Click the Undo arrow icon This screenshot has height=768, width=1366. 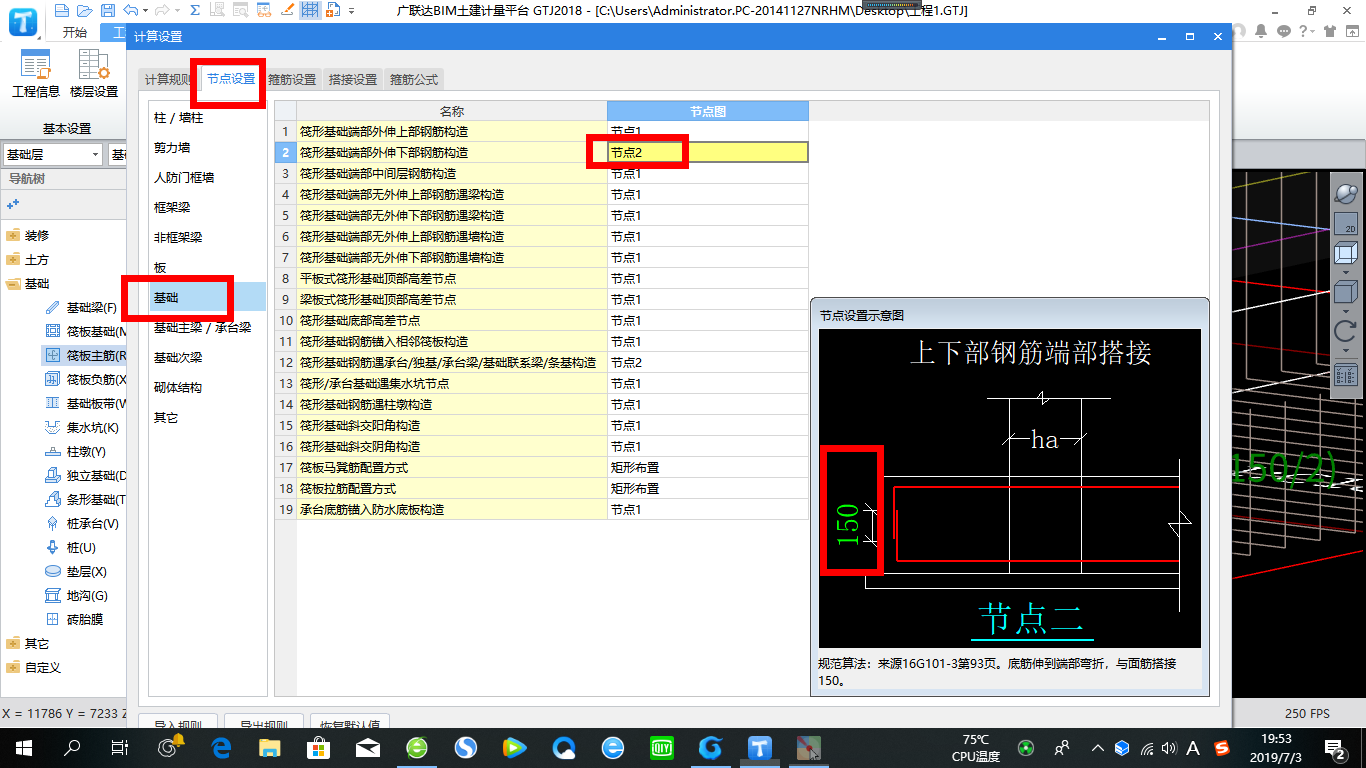pyautogui.click(x=131, y=10)
